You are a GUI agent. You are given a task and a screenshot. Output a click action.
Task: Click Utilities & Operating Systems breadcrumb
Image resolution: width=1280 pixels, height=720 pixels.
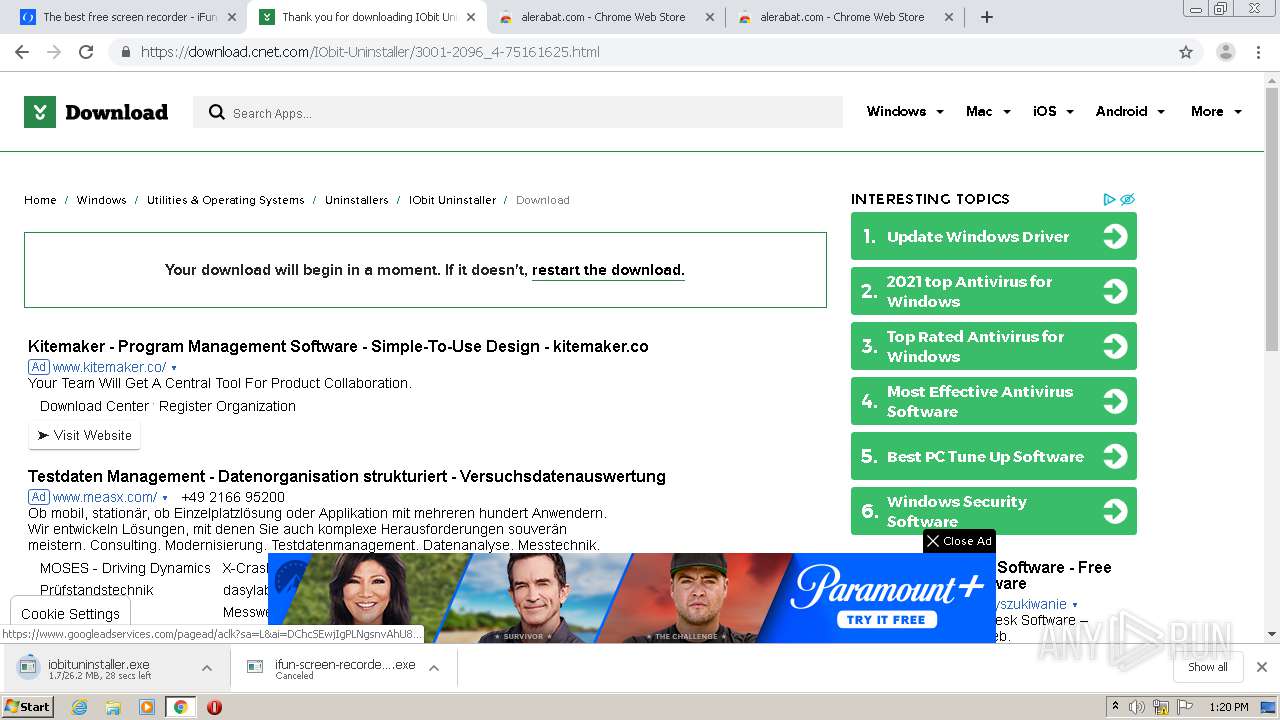225,200
